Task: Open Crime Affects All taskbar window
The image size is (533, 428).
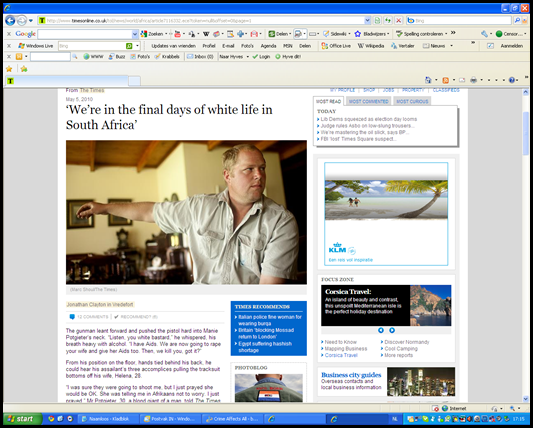Action: pyautogui.click(x=233, y=419)
